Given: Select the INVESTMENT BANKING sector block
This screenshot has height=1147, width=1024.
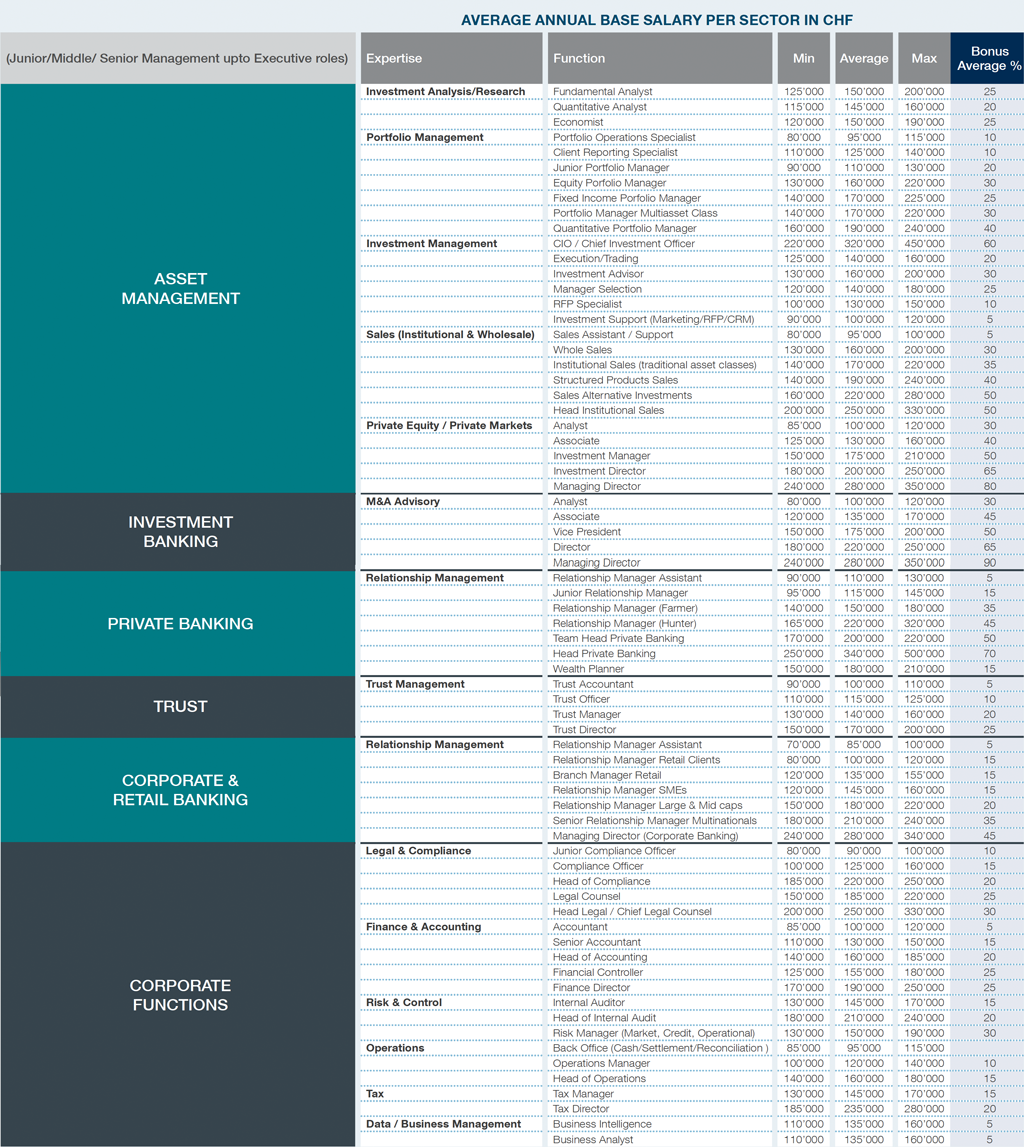Looking at the screenshot, I should 178,532.
